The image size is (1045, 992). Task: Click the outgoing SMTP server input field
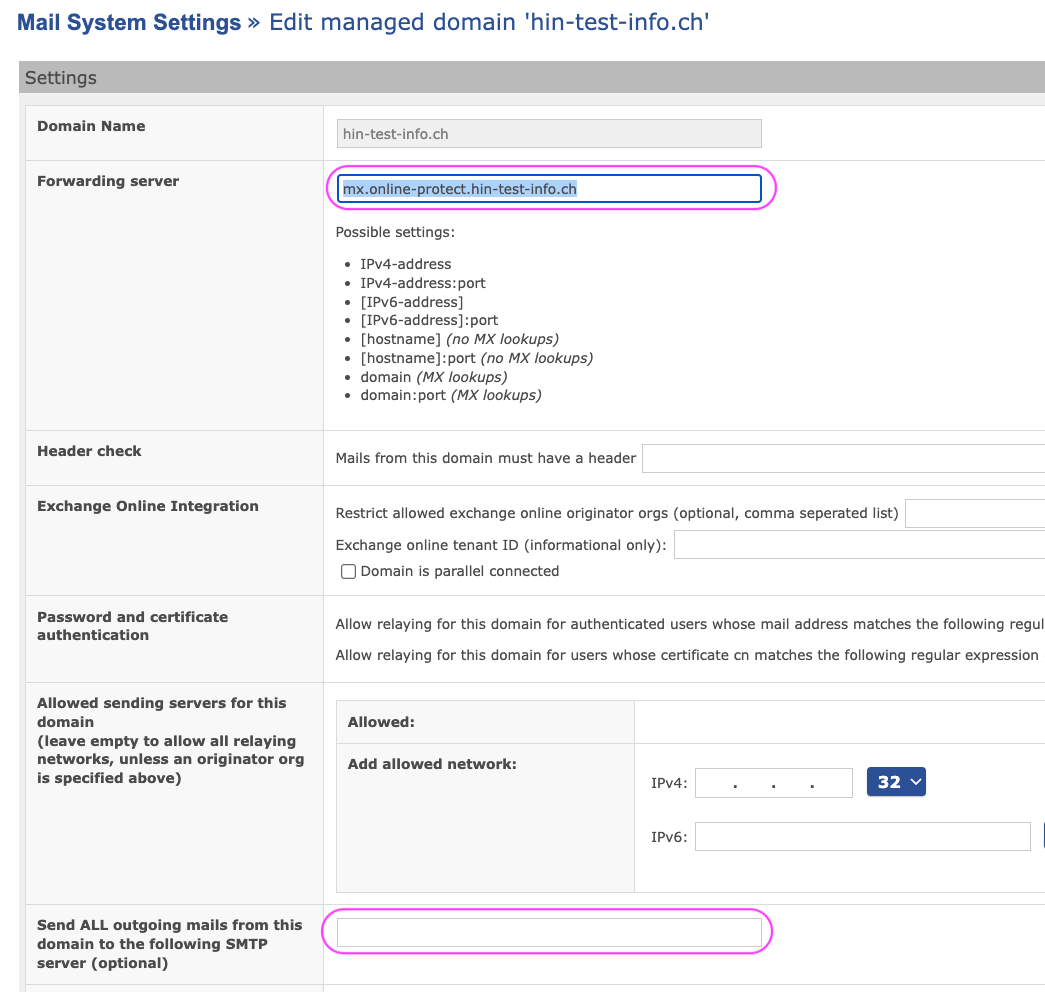(549, 932)
